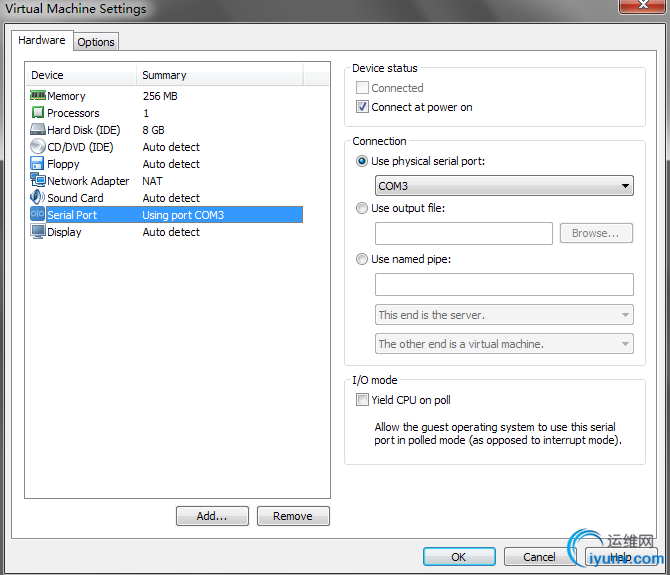670x575 pixels.
Task: Click the Sound Card speaker icon
Action: pos(37,197)
